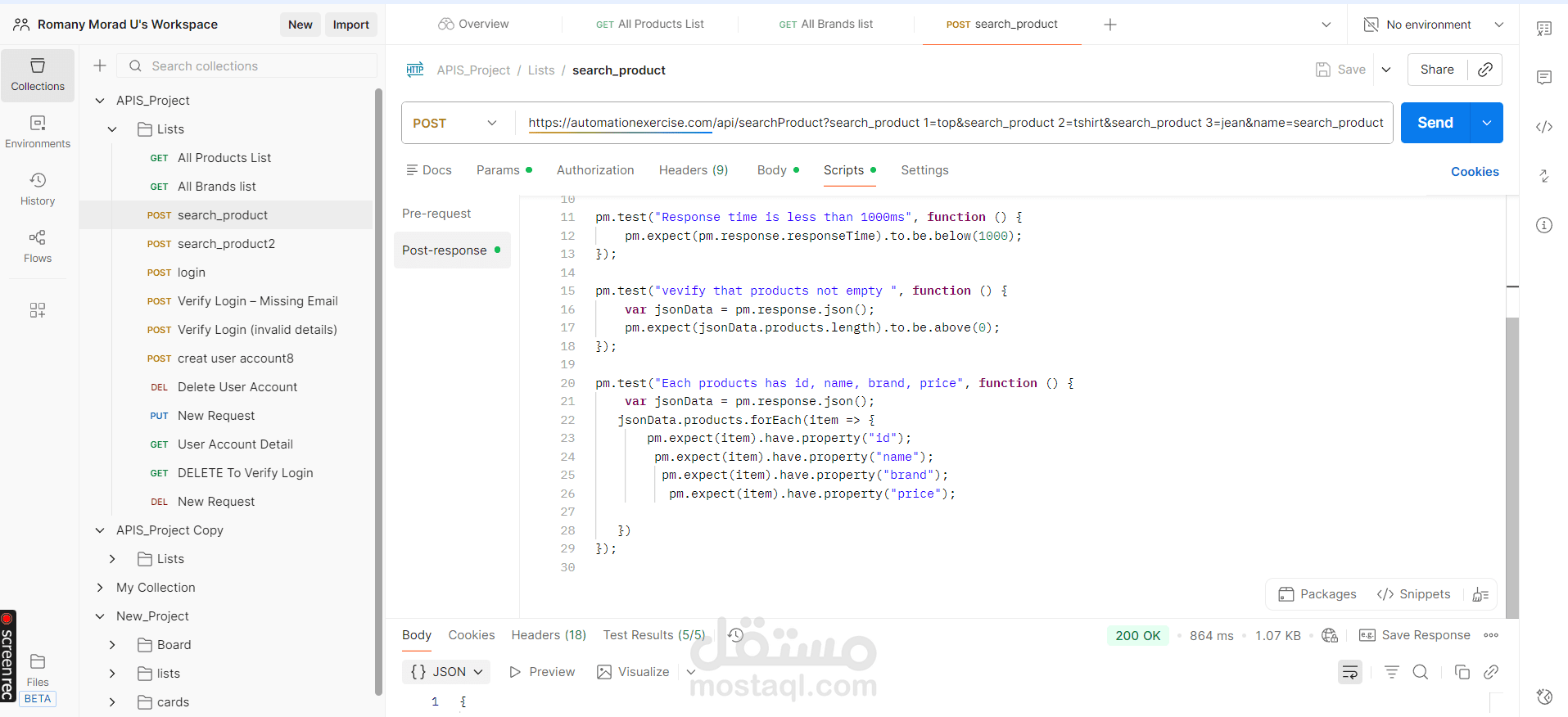Click the collections sidebar scrollbar
This screenshot has width=1568, height=717.
378,391
